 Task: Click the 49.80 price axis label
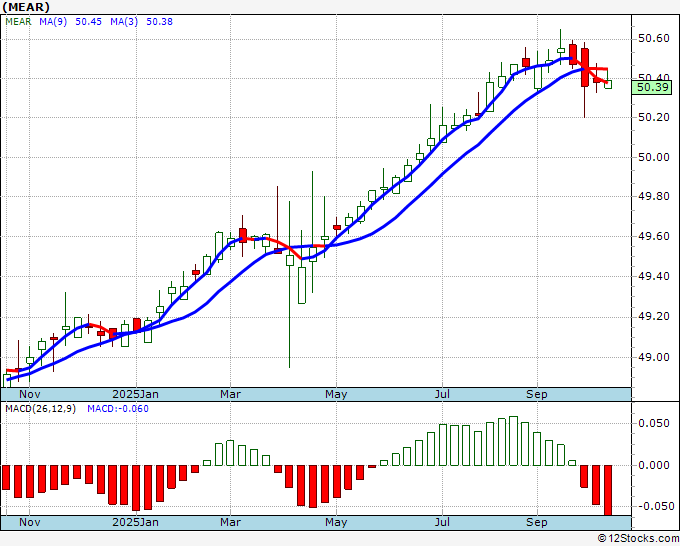pos(654,196)
